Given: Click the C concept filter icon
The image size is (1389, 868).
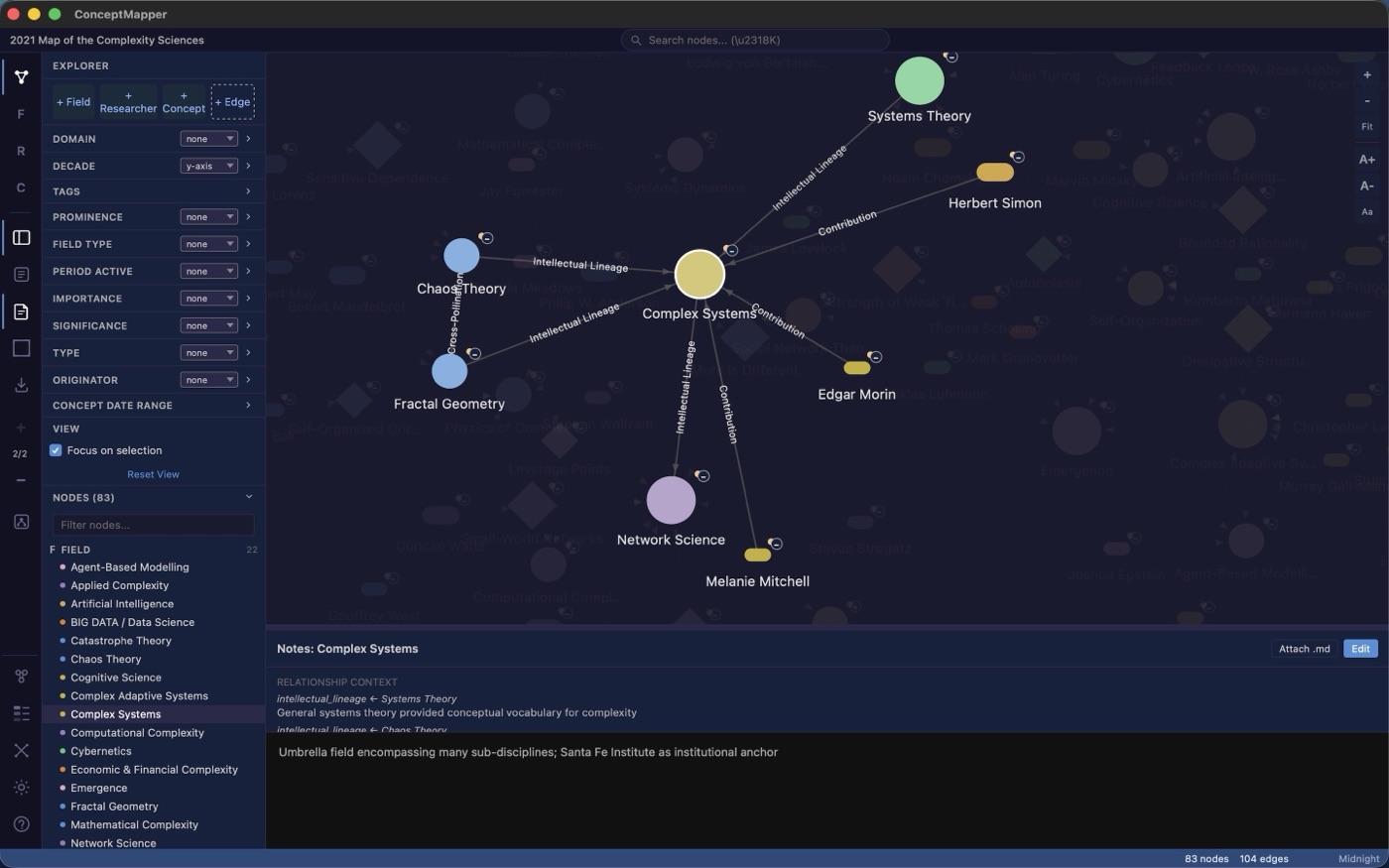Looking at the screenshot, I should 21,187.
